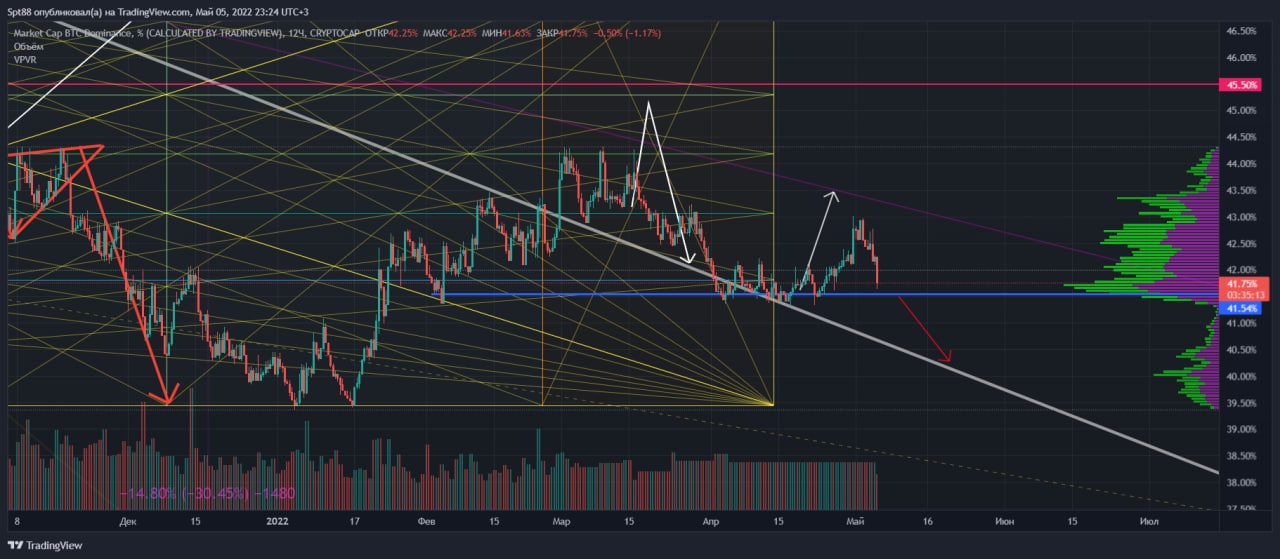Image resolution: width=1280 pixels, height=559 pixels.
Task: Click the red triangle pattern's right tip
Action: 102,148
